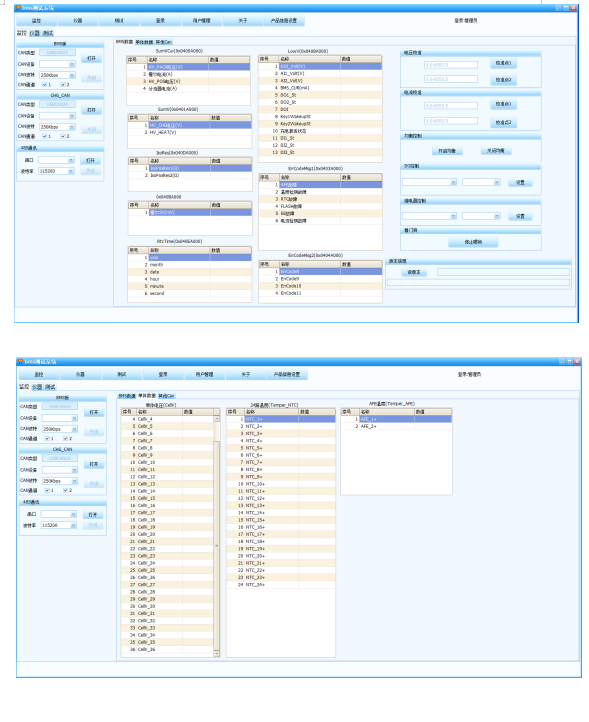Click 电流校准 校准点2 button
Screen dimensions: 589x722
tap(503, 122)
